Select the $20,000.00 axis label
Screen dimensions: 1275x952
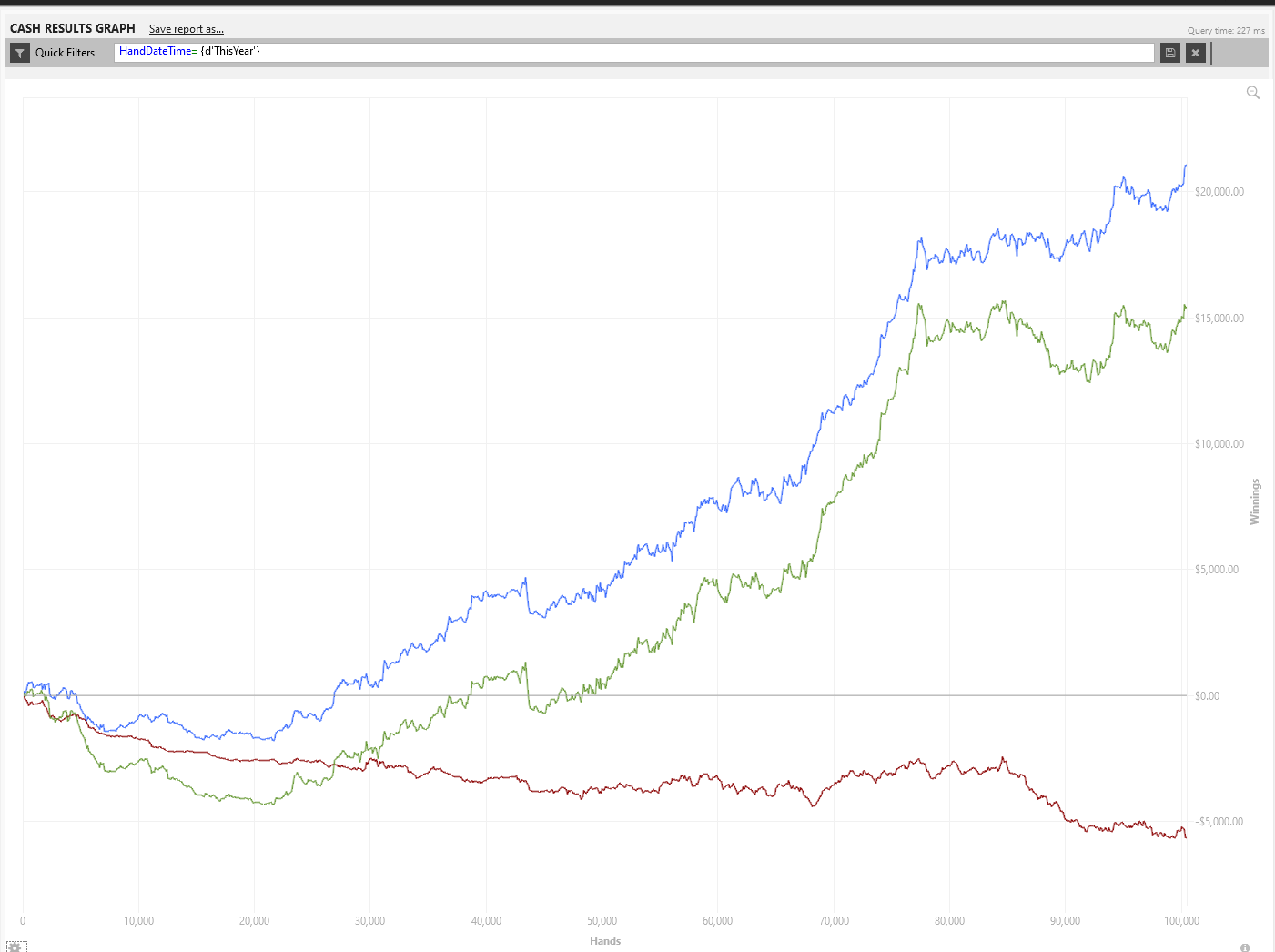pyautogui.click(x=1219, y=192)
